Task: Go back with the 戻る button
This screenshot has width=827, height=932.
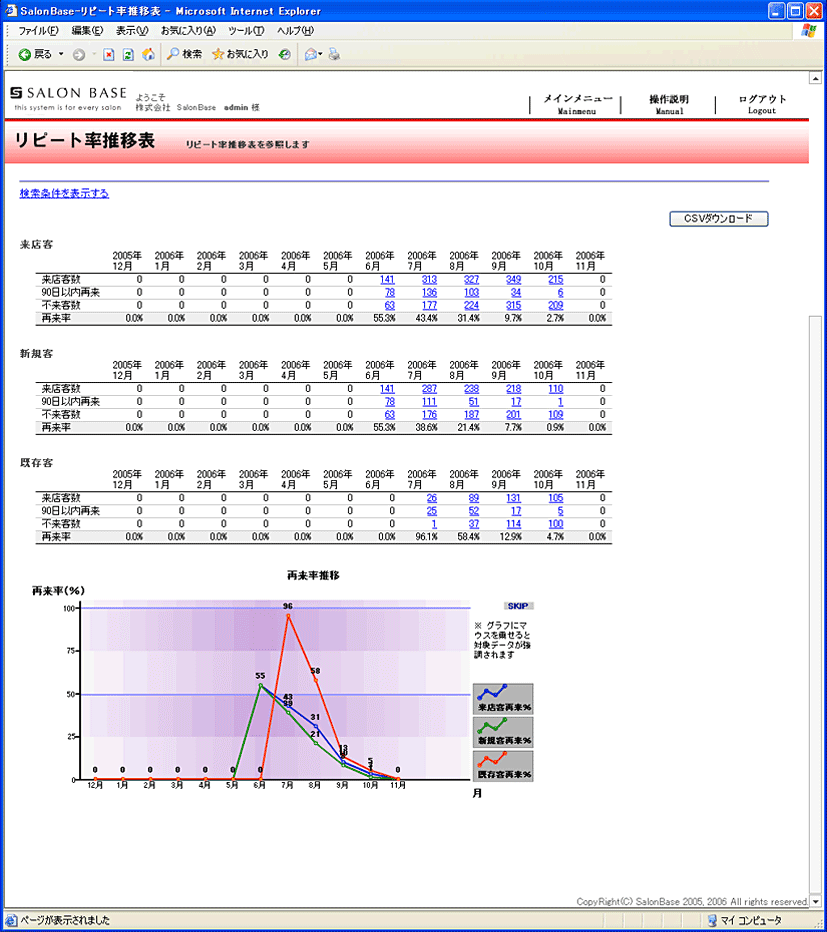Action: [x=35, y=55]
